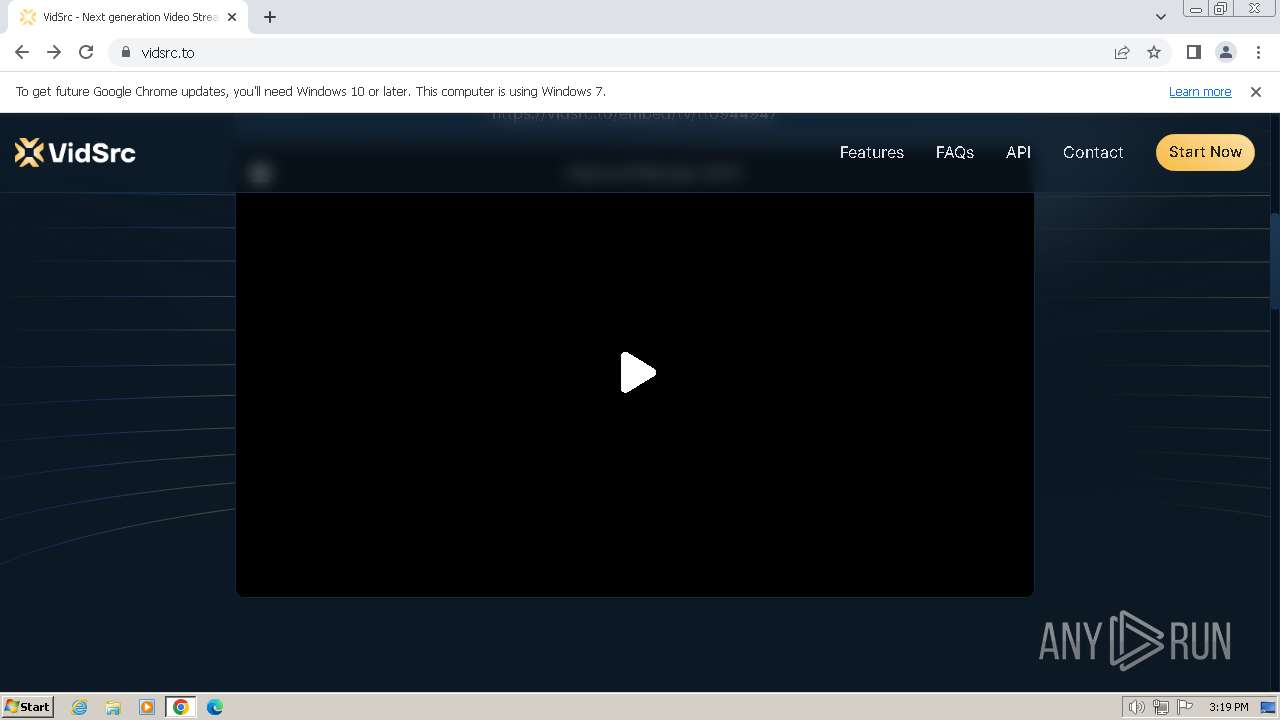Open the Windows Start menu
1280x720 pixels.
coord(27,706)
